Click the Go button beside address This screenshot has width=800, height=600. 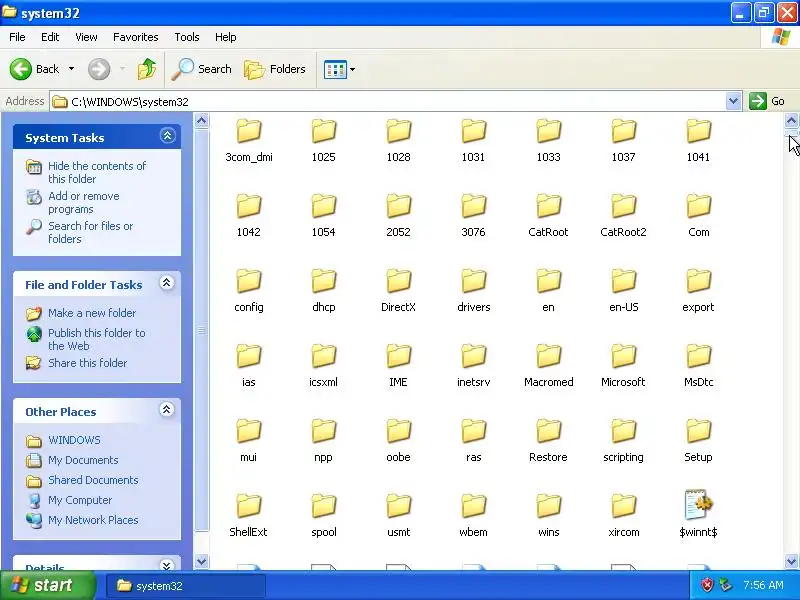[767, 101]
